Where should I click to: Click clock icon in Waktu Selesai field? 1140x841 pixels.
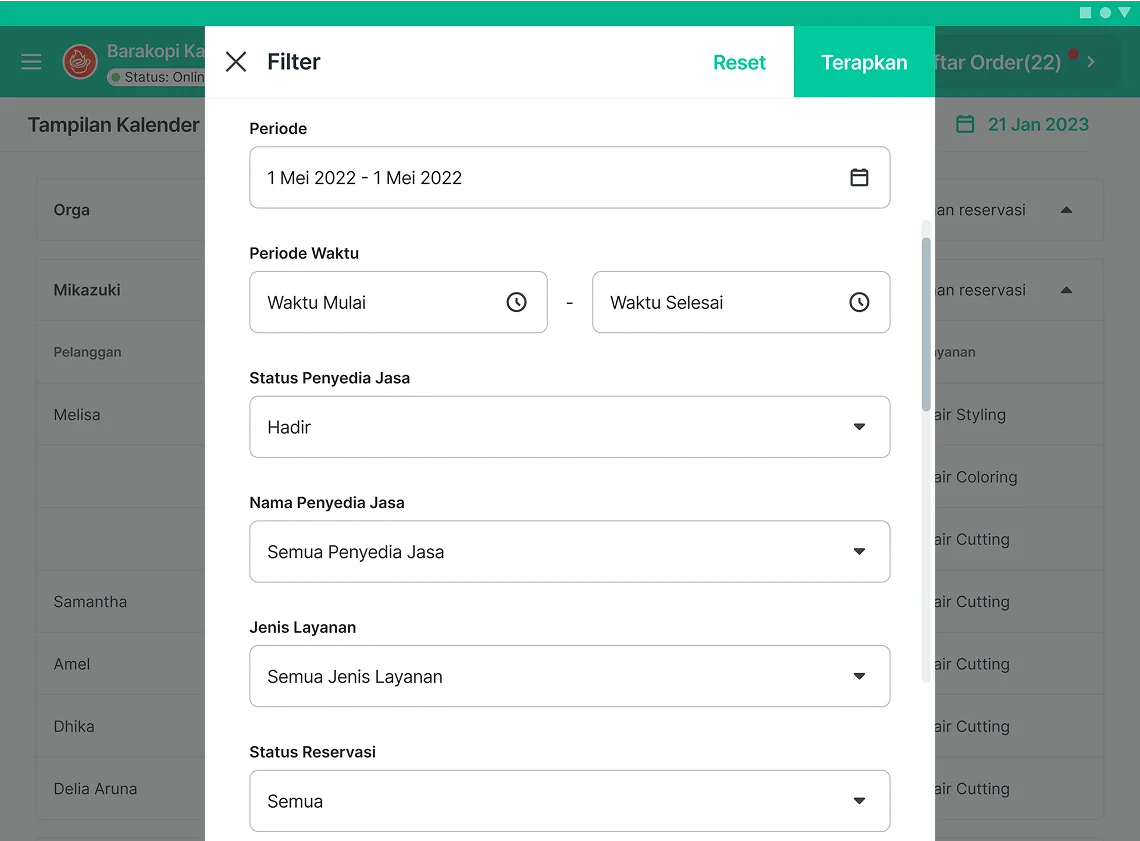859,302
